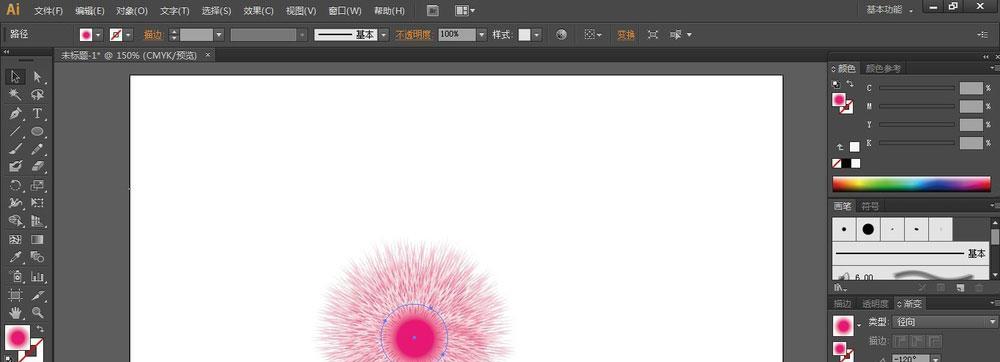Switch to the 颜色参考 tab
Viewport: 1000px width, 362px height.
(x=883, y=69)
